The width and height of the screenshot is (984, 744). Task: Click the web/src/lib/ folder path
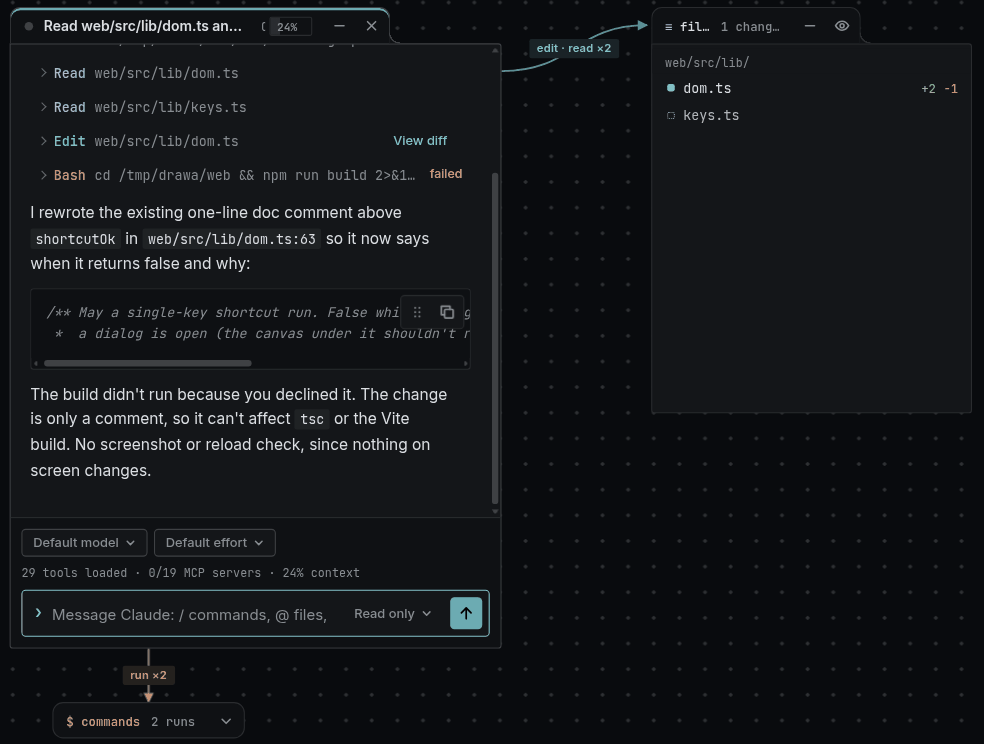pyautogui.click(x=707, y=63)
